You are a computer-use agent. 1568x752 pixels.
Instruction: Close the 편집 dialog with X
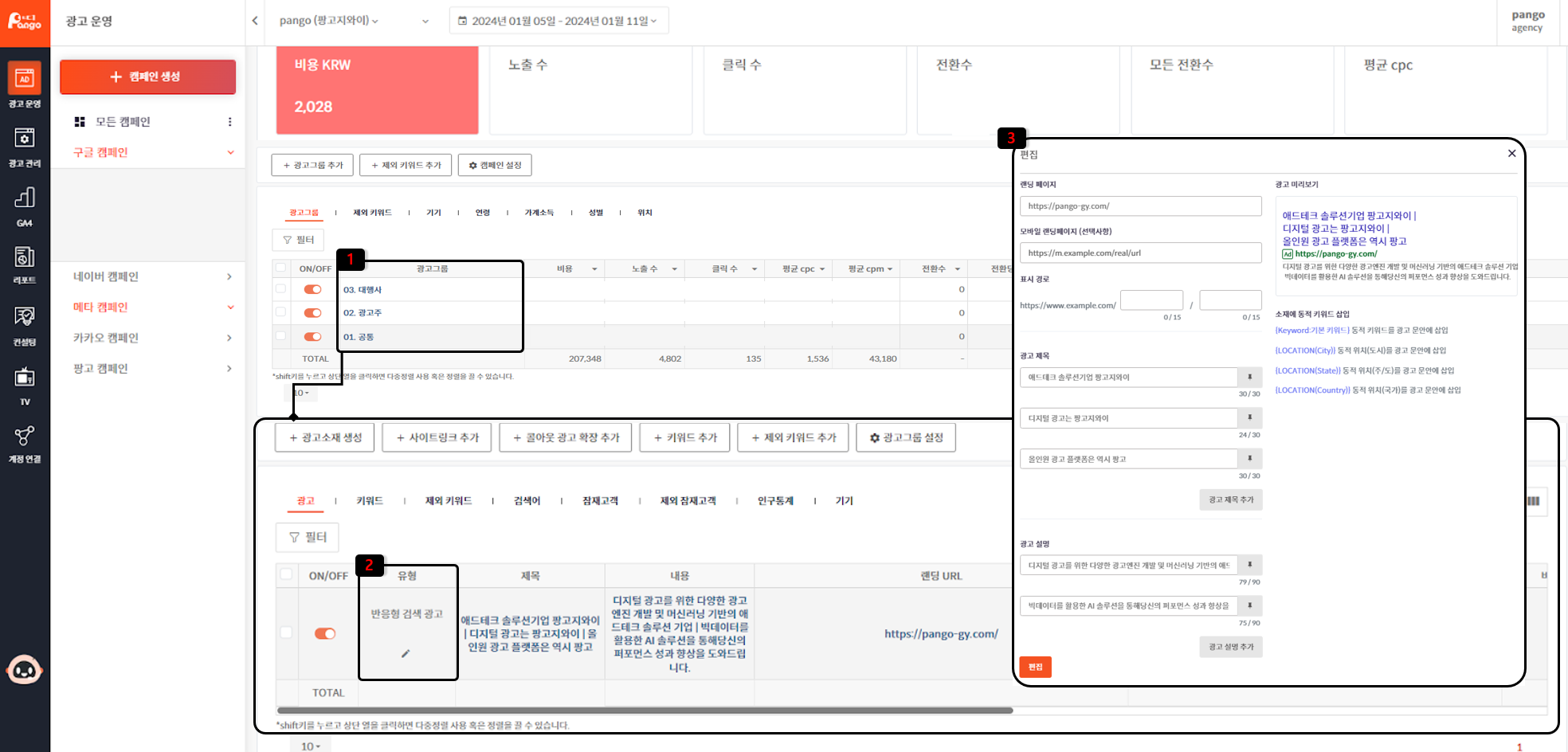click(1511, 153)
